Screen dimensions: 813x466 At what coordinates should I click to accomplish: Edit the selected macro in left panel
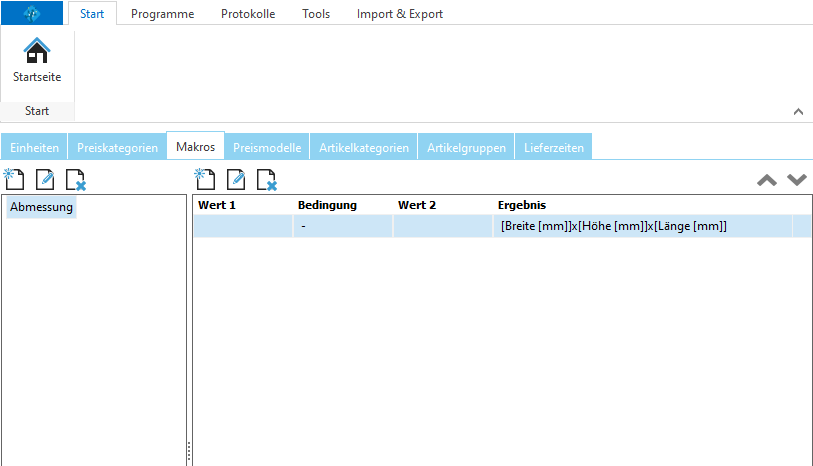point(45,180)
